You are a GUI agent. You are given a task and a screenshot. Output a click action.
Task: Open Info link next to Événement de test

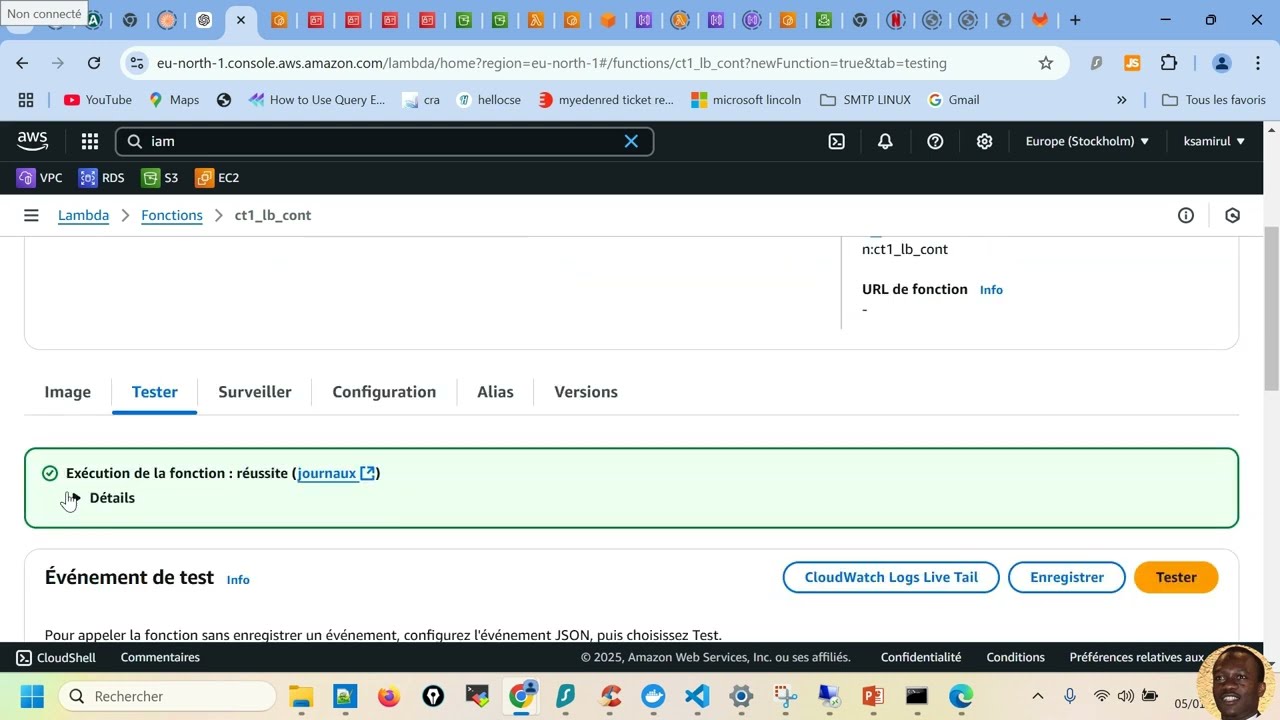coord(238,580)
